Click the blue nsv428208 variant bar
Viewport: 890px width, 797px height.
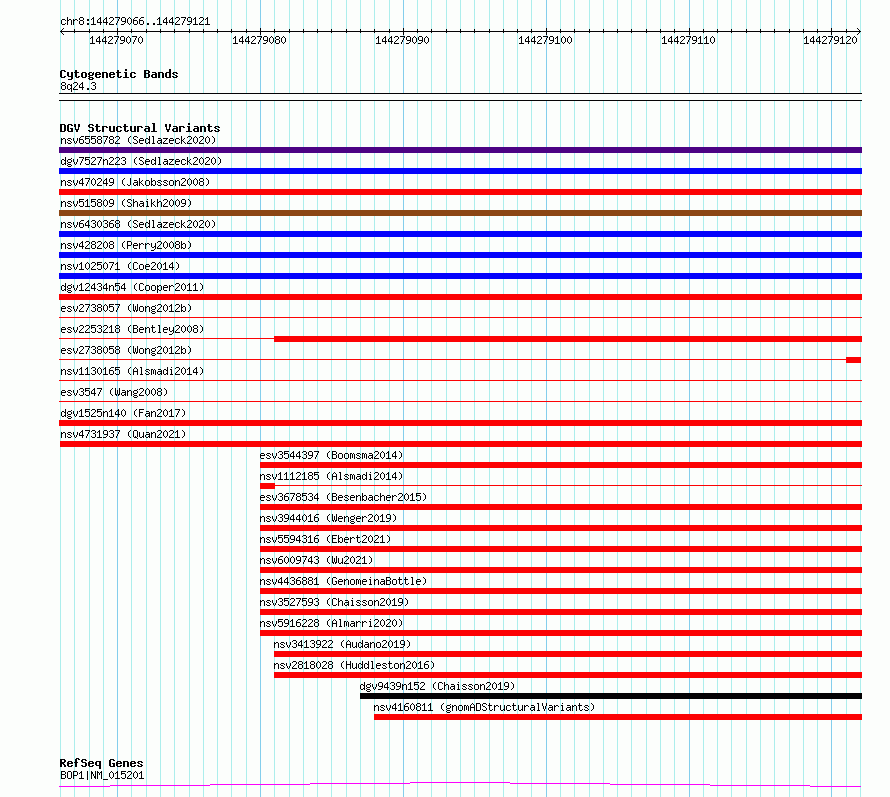point(460,255)
